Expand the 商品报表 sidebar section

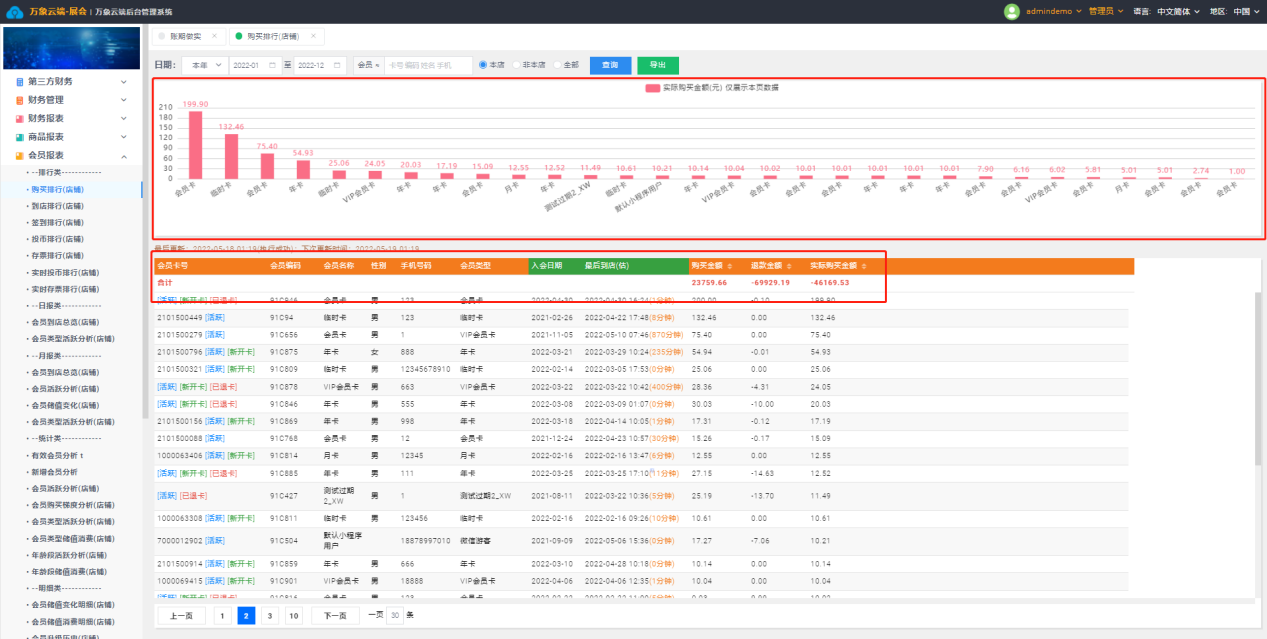click(x=124, y=137)
